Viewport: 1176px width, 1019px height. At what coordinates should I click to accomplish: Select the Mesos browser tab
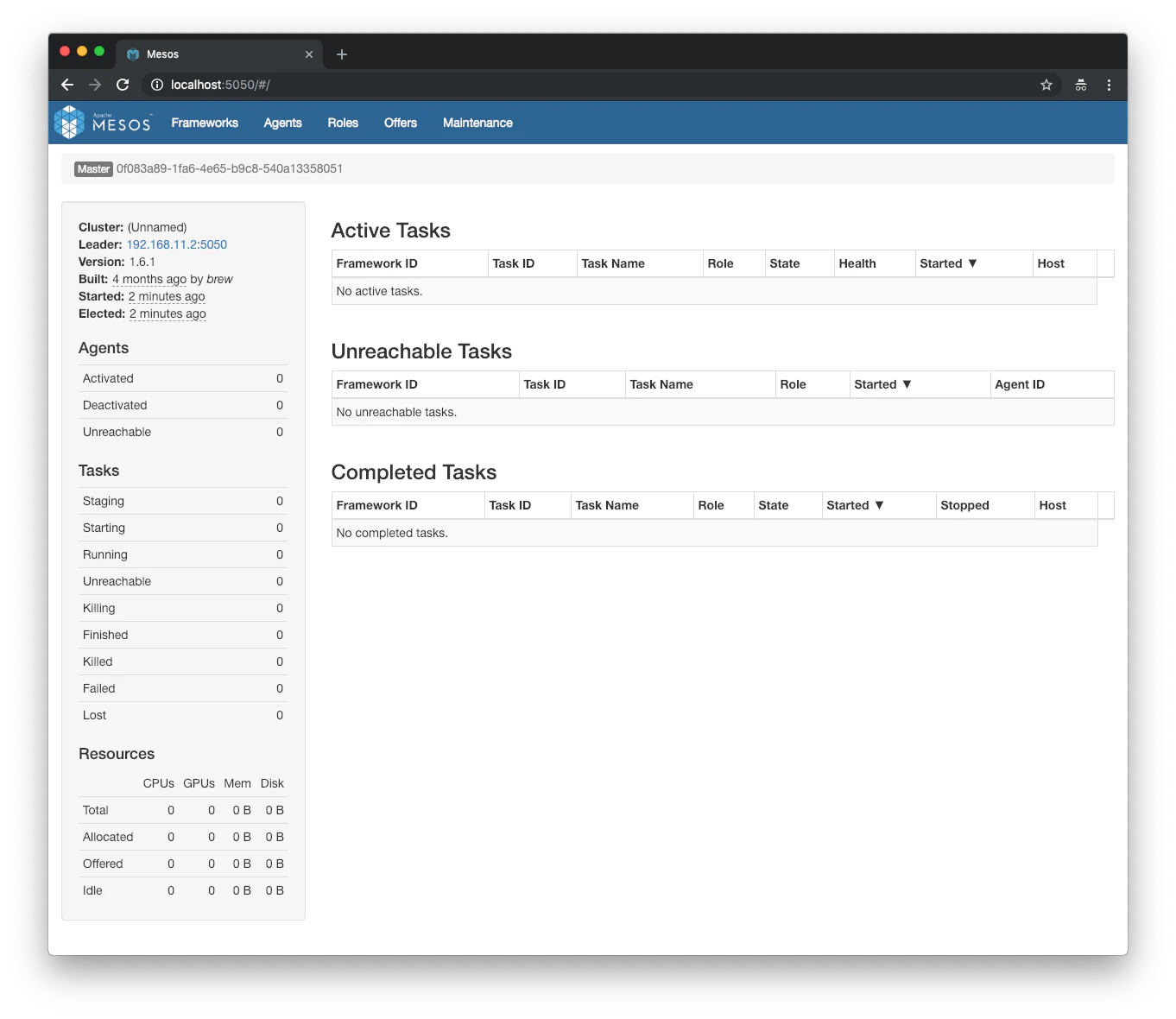[219, 54]
